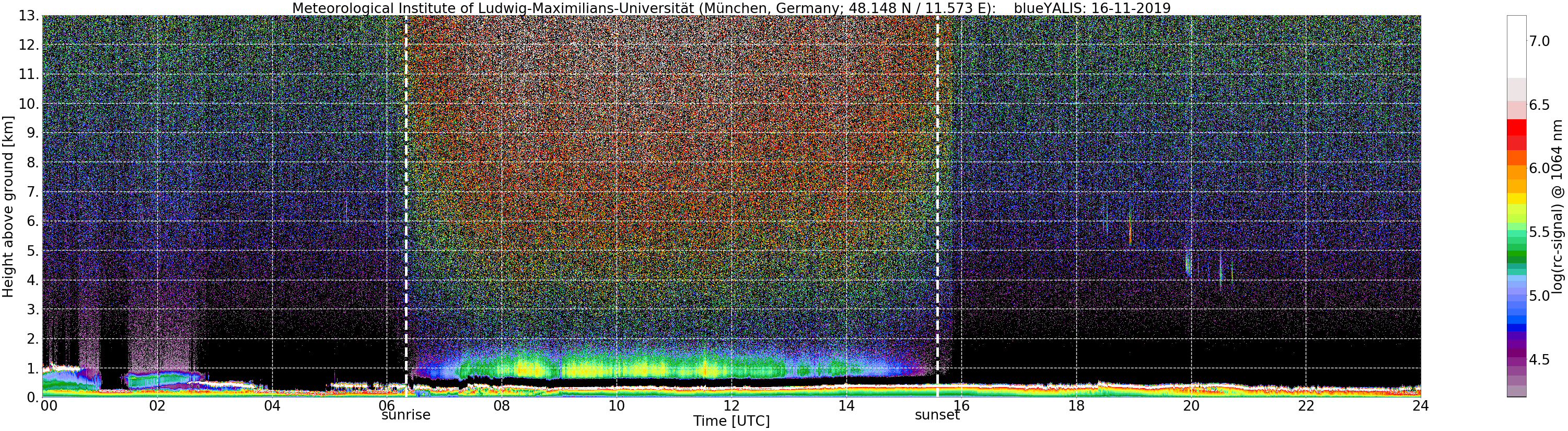This screenshot has width=1568, height=431.
Task: Click the 'Height above ground [km]' axis label
Action: coord(8,207)
